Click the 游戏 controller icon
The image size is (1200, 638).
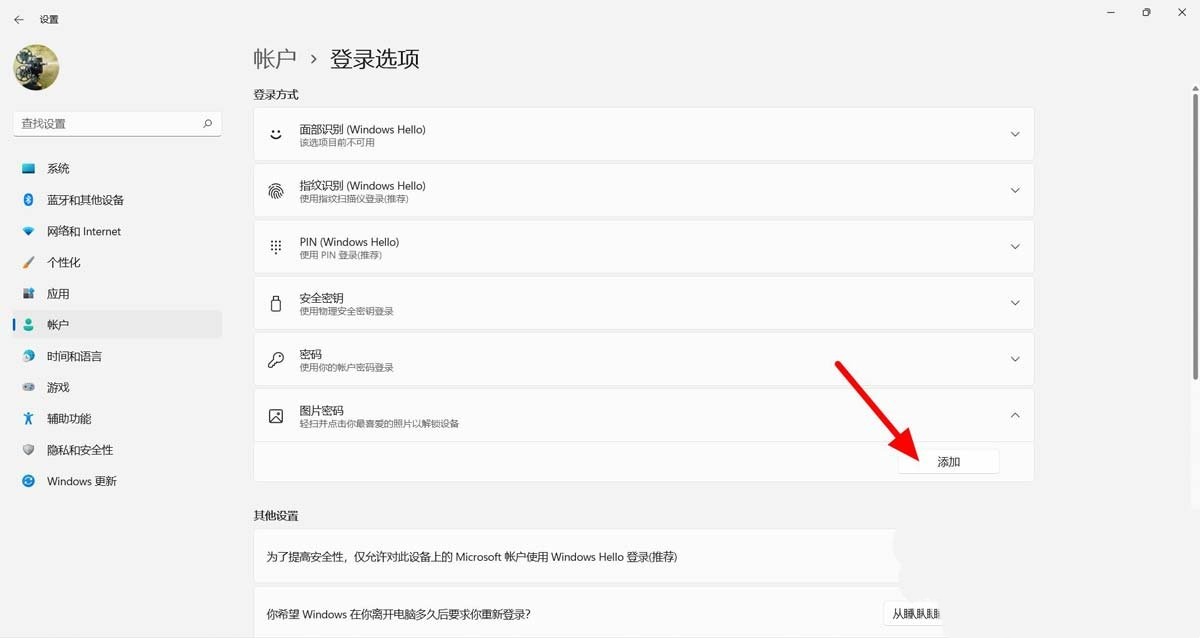28,387
